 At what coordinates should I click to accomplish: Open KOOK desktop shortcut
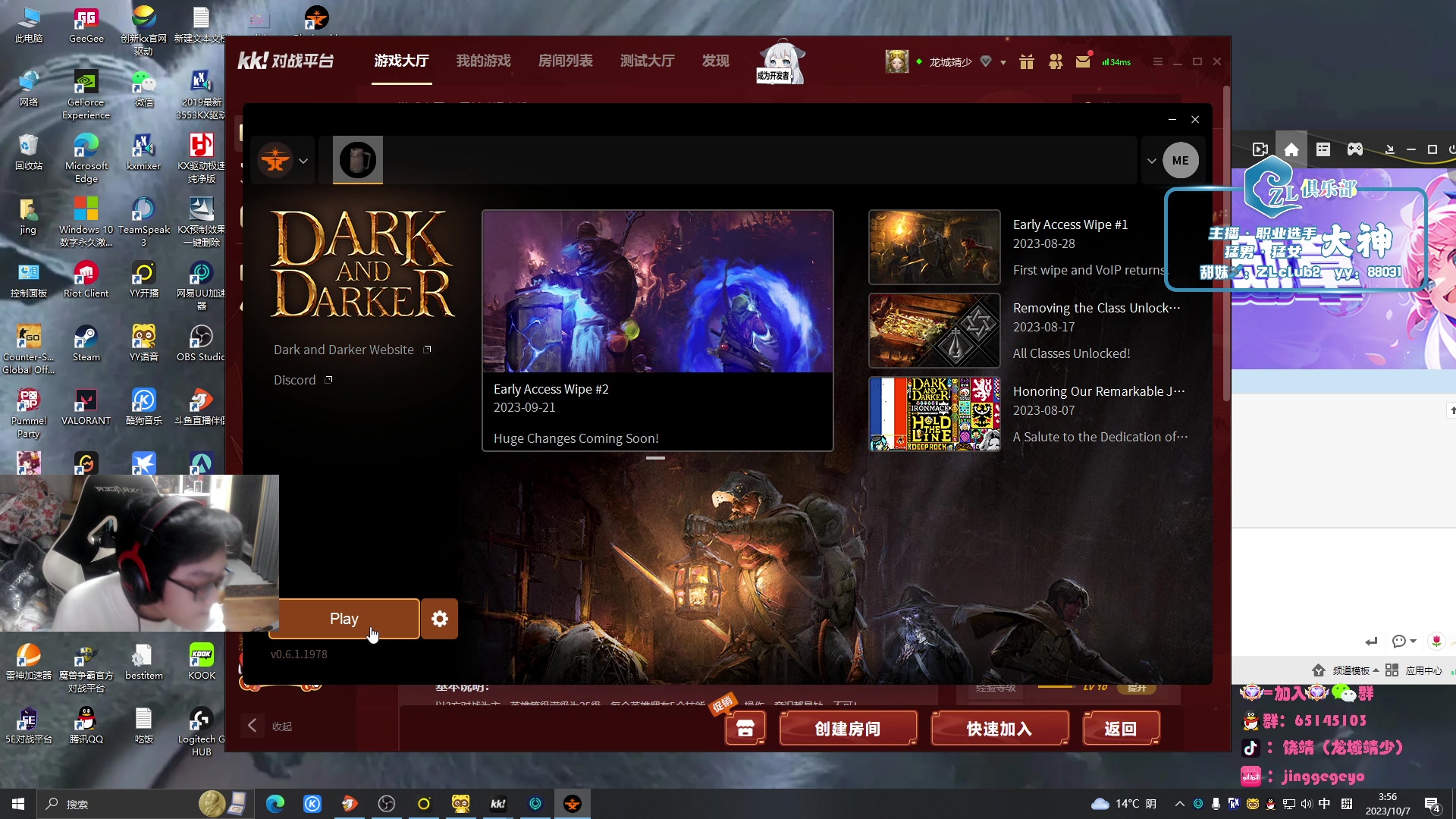(201, 662)
